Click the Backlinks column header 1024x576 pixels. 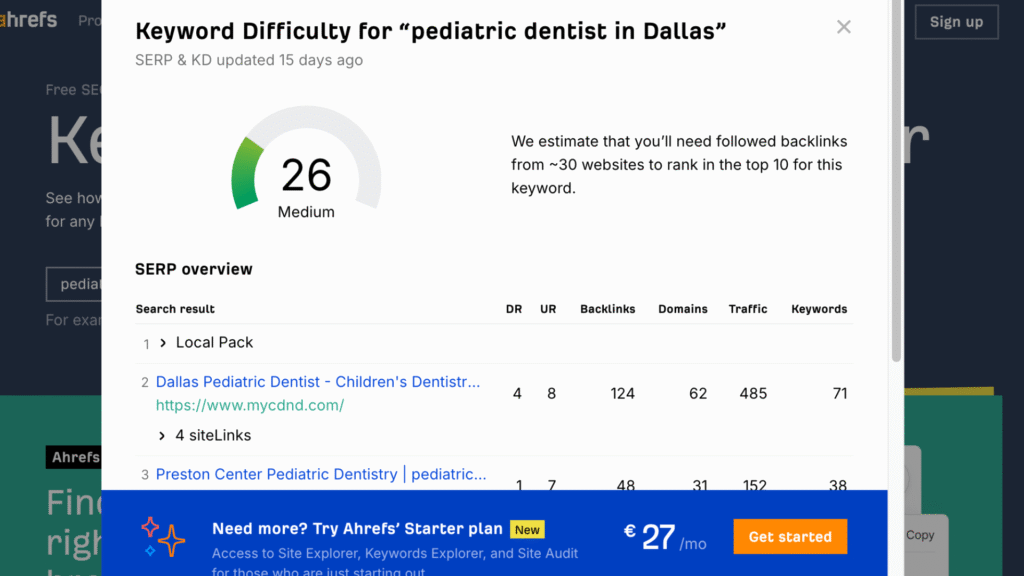point(607,309)
